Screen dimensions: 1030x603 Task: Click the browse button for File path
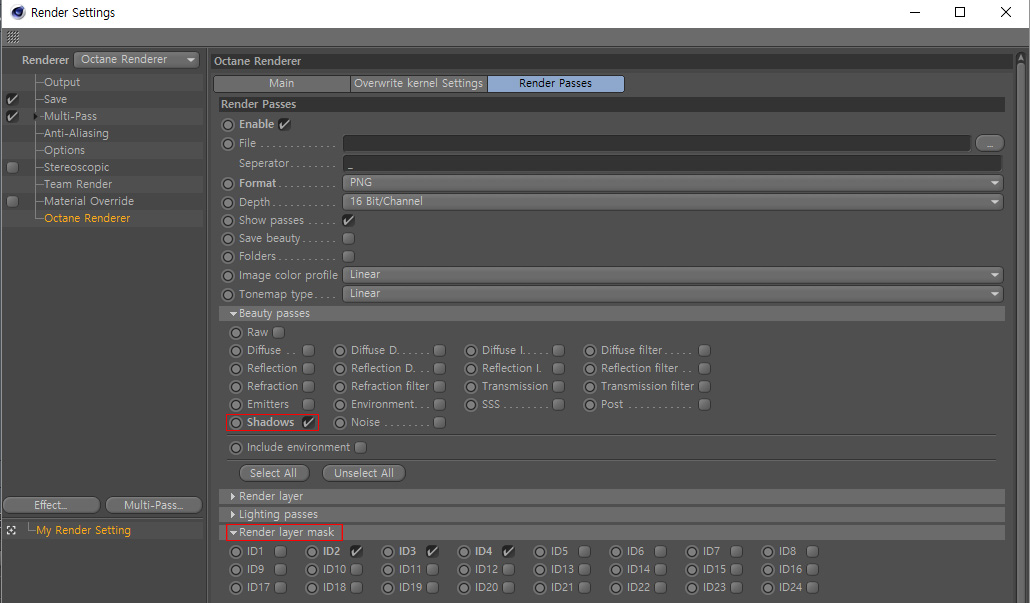pyautogui.click(x=989, y=144)
